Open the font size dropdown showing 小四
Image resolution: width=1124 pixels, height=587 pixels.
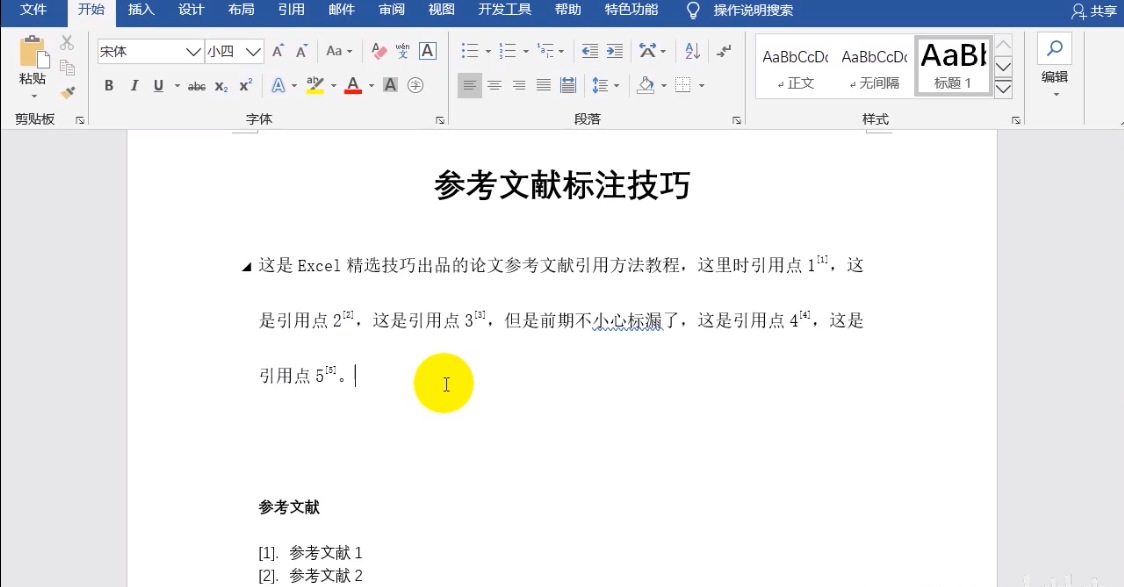pyautogui.click(x=253, y=51)
